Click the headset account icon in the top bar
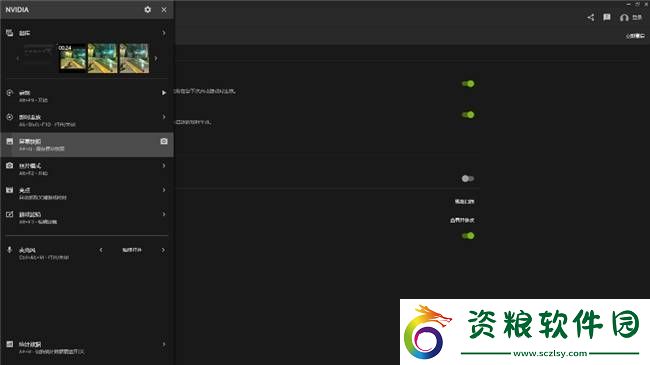 pyautogui.click(x=624, y=17)
